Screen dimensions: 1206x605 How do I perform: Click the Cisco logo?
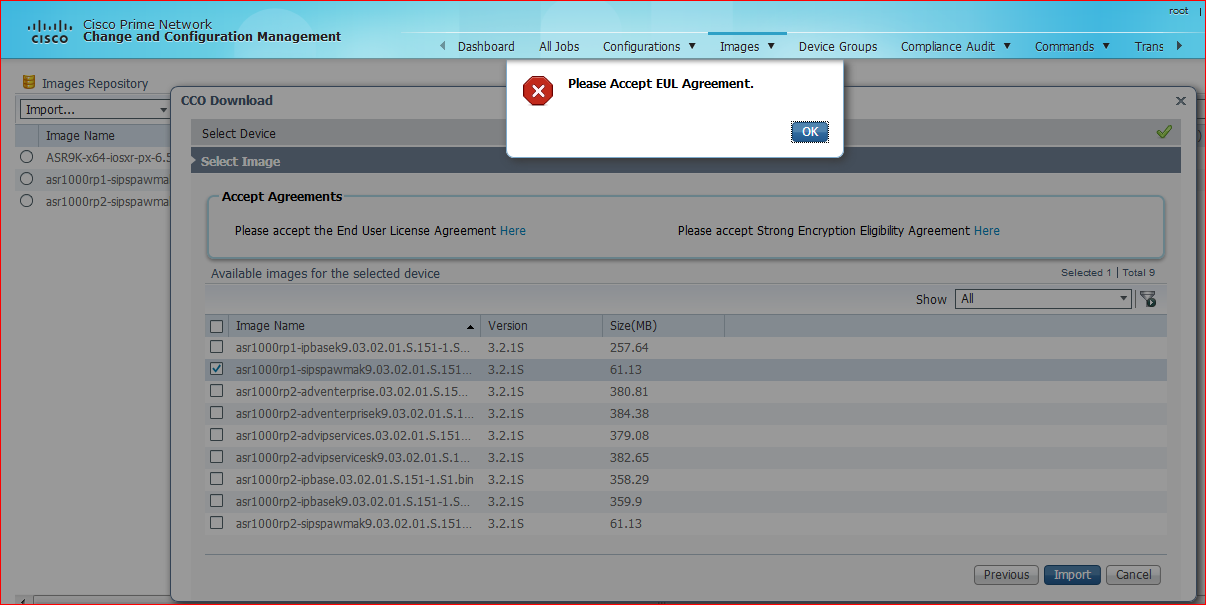(49, 31)
